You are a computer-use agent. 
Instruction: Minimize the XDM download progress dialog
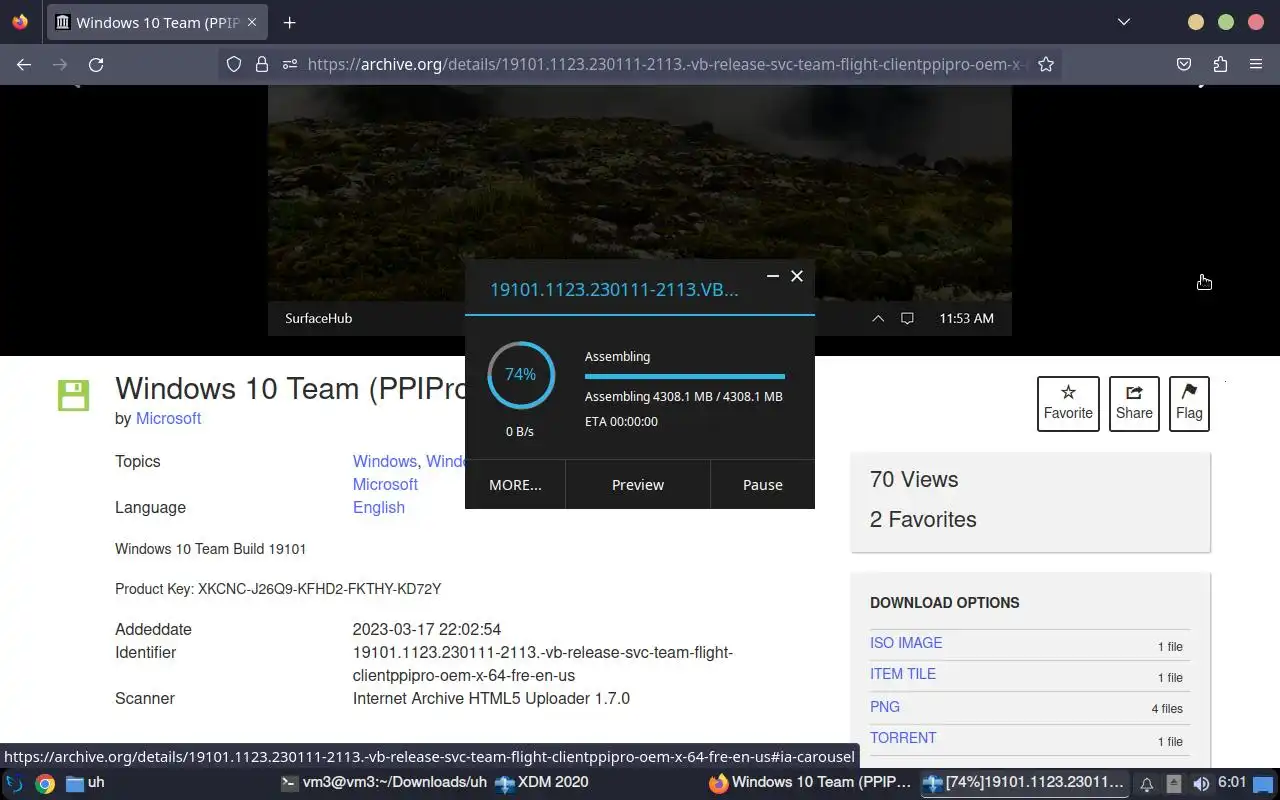[x=773, y=276]
